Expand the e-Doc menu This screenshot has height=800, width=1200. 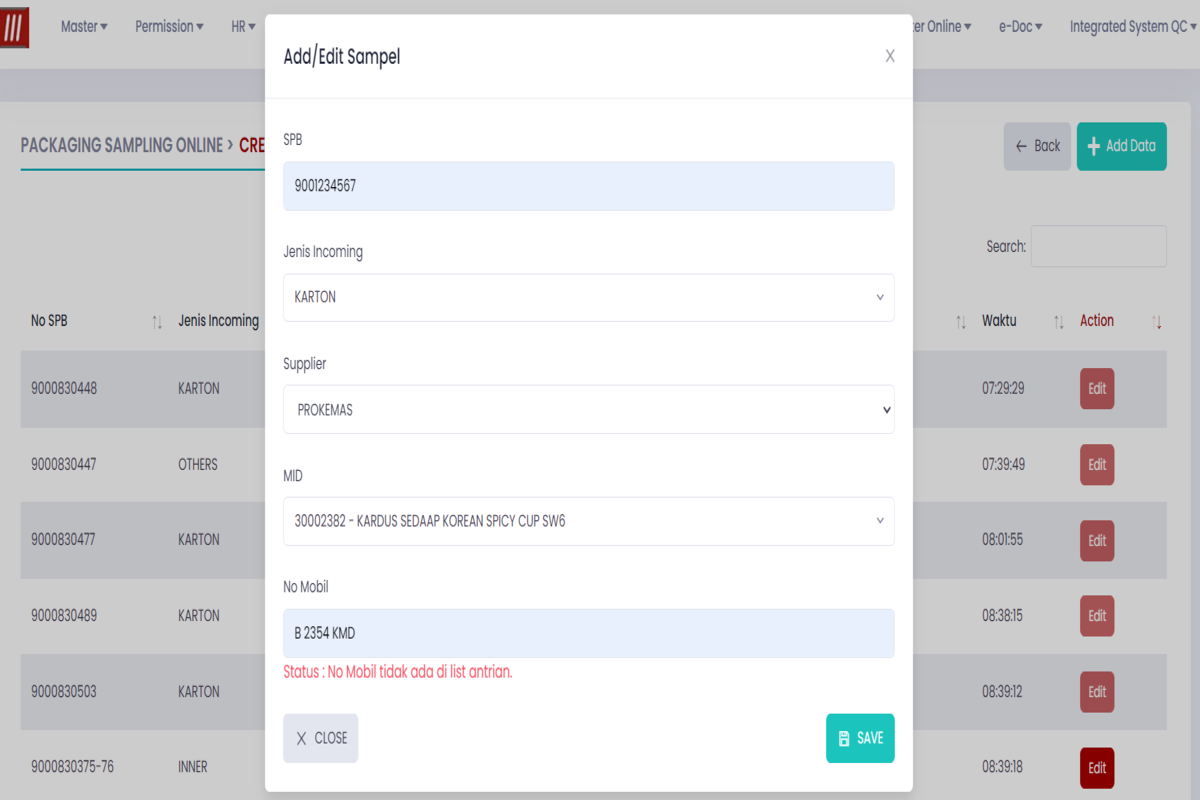[1020, 27]
